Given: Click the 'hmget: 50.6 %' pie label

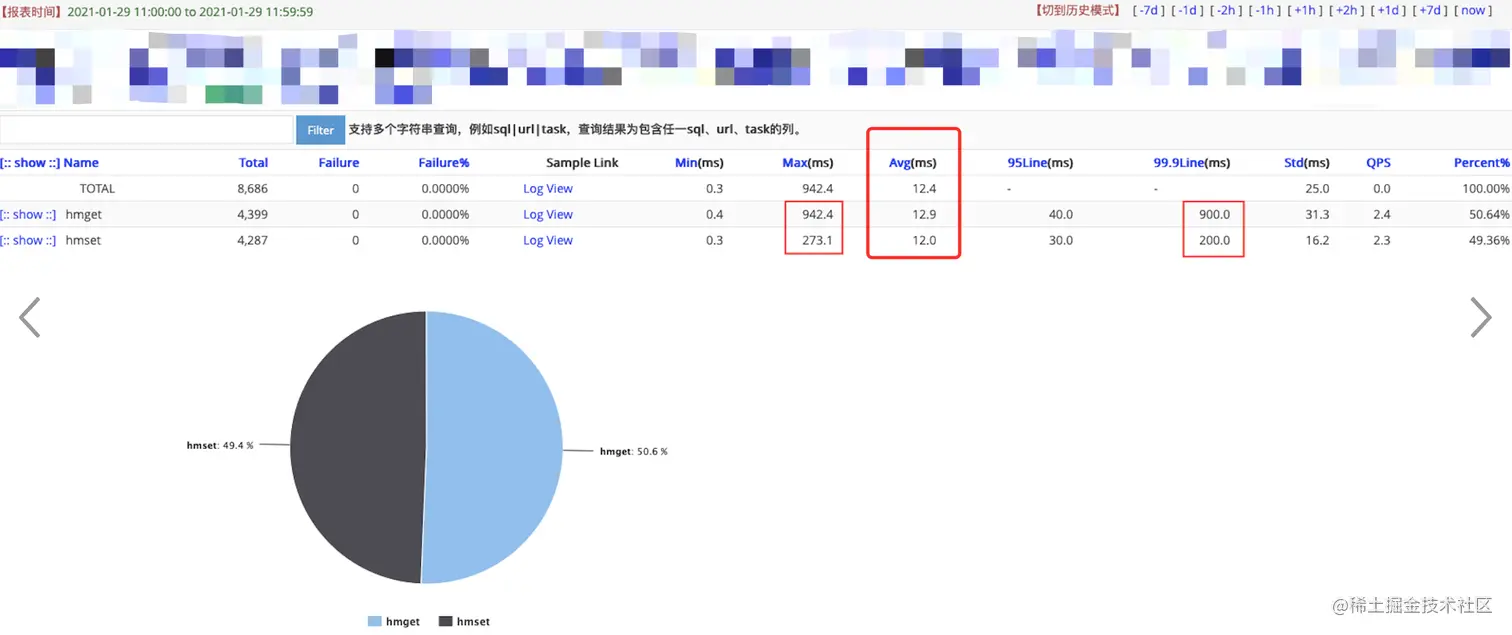Looking at the screenshot, I should [x=633, y=452].
